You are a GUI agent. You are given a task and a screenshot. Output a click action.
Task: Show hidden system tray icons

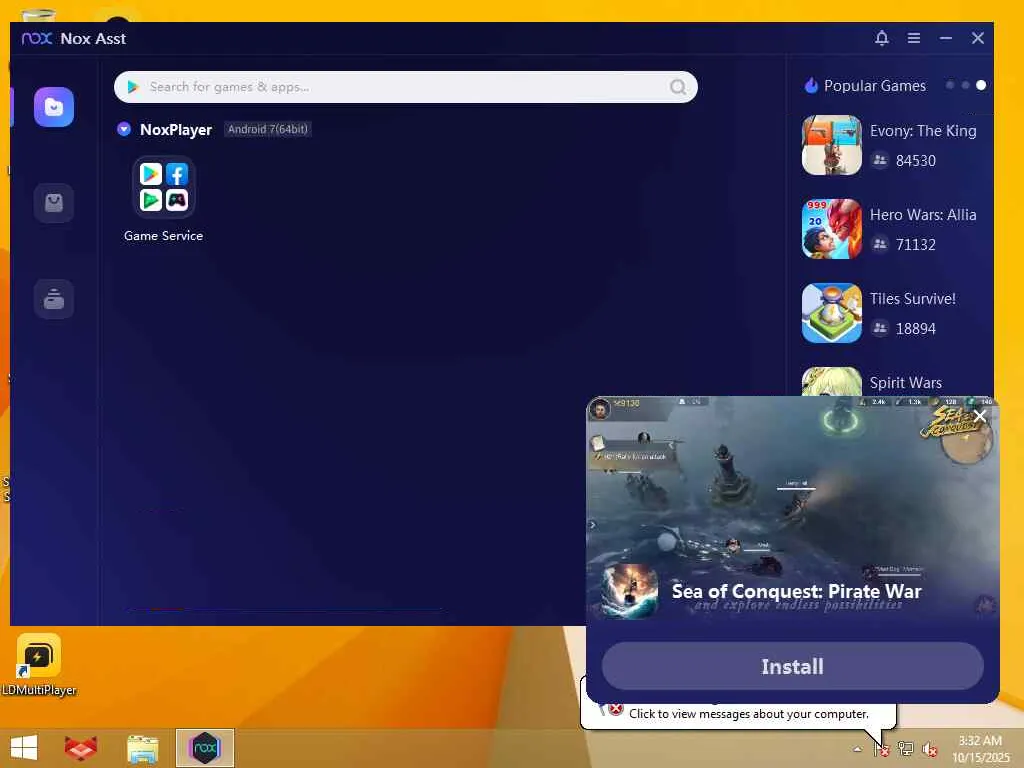857,749
